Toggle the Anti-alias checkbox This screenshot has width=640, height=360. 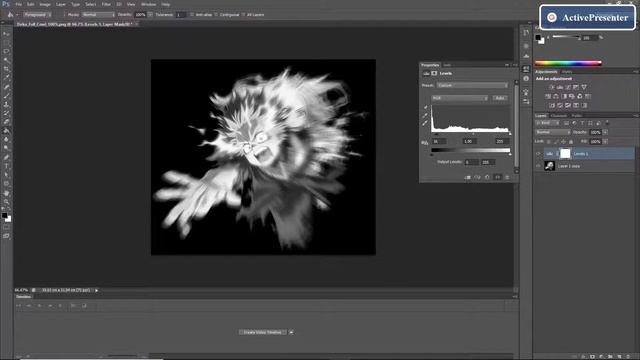(192, 15)
